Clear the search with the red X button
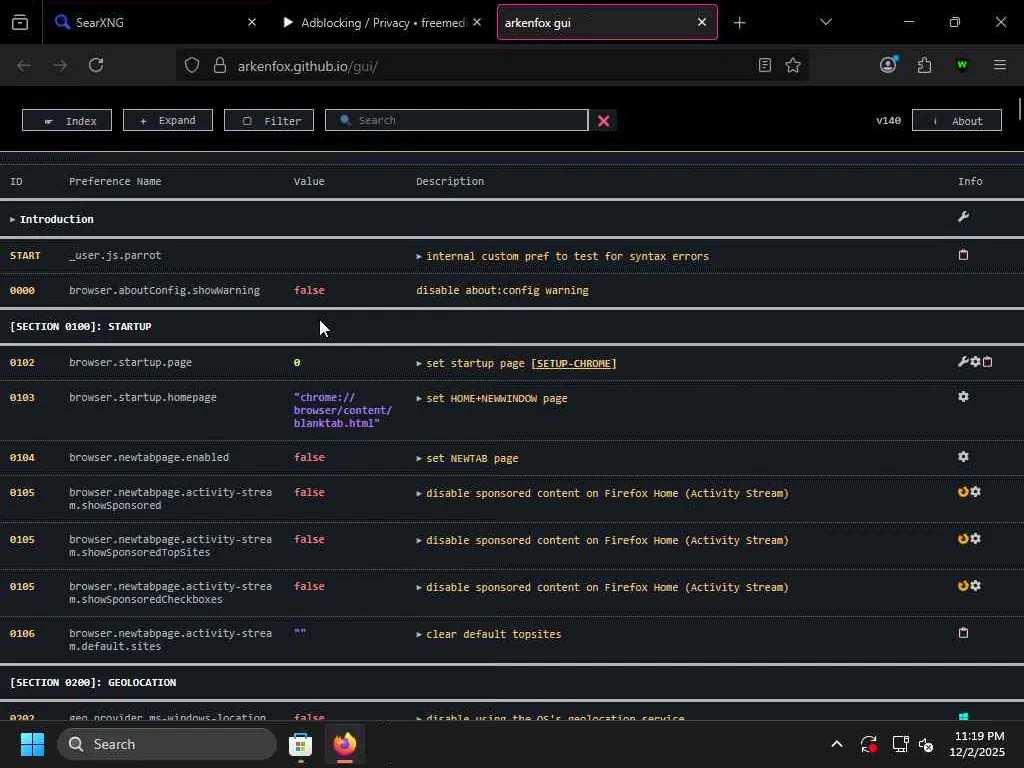Screen dimensions: 1024x768 [603, 121]
